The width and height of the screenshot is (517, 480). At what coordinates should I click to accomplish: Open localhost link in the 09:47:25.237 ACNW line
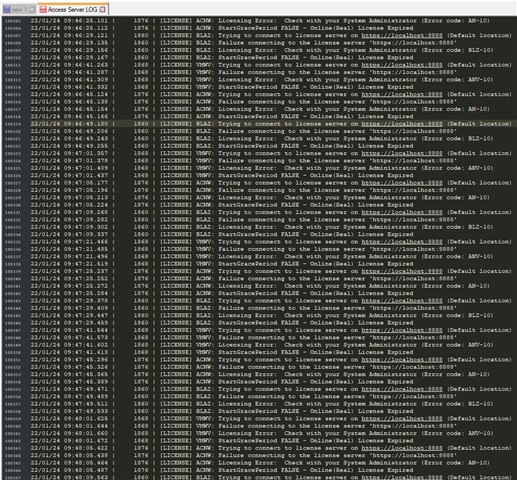[x=402, y=271]
